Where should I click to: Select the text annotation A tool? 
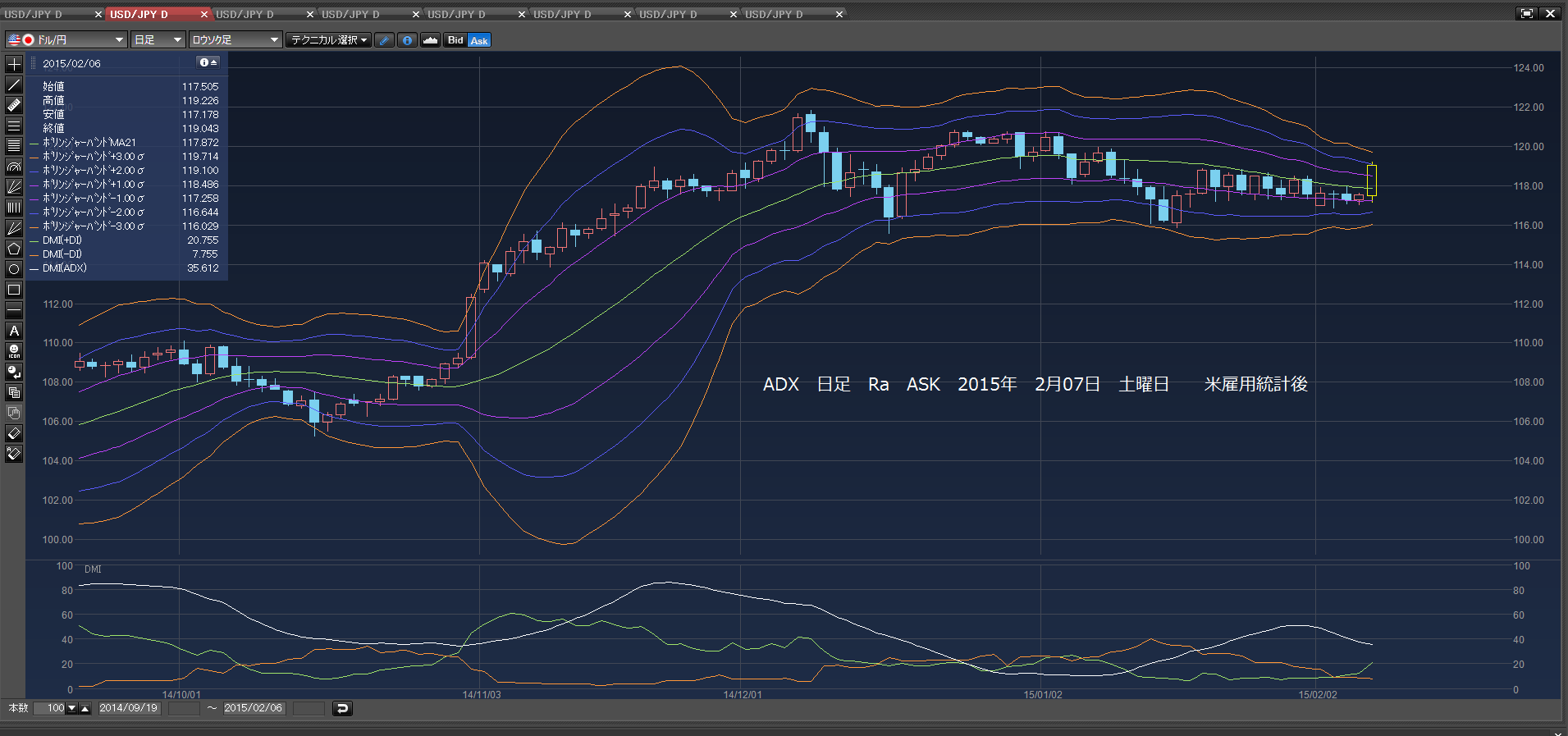click(x=14, y=331)
